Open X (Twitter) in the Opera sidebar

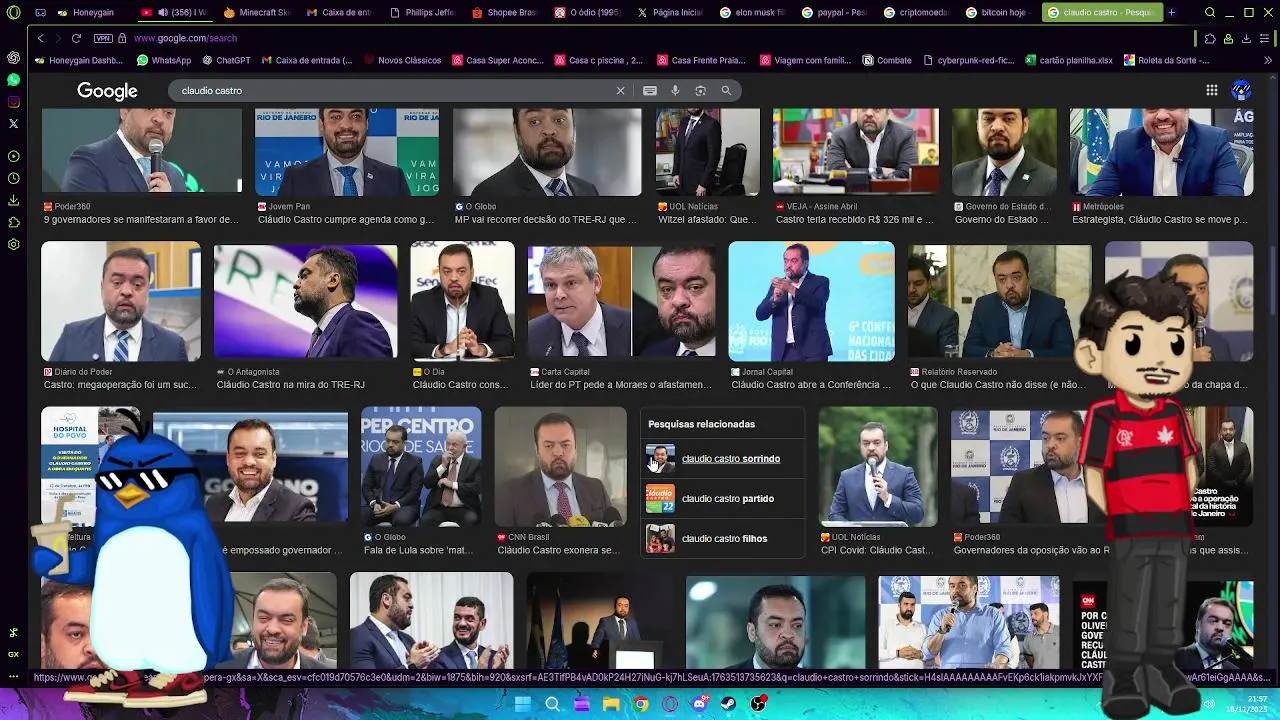click(x=13, y=123)
